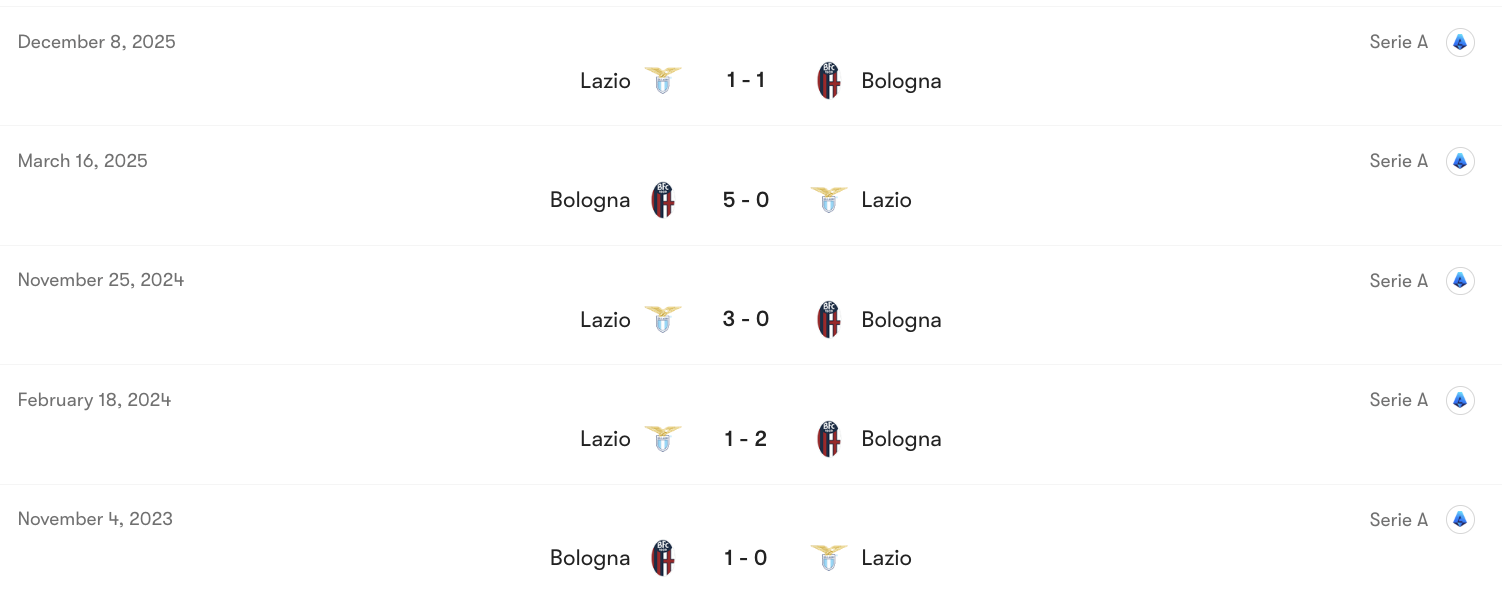Click the Bologna crest in the February 18, 2024 fixture
The width and height of the screenshot is (1502, 594).
coord(828,438)
